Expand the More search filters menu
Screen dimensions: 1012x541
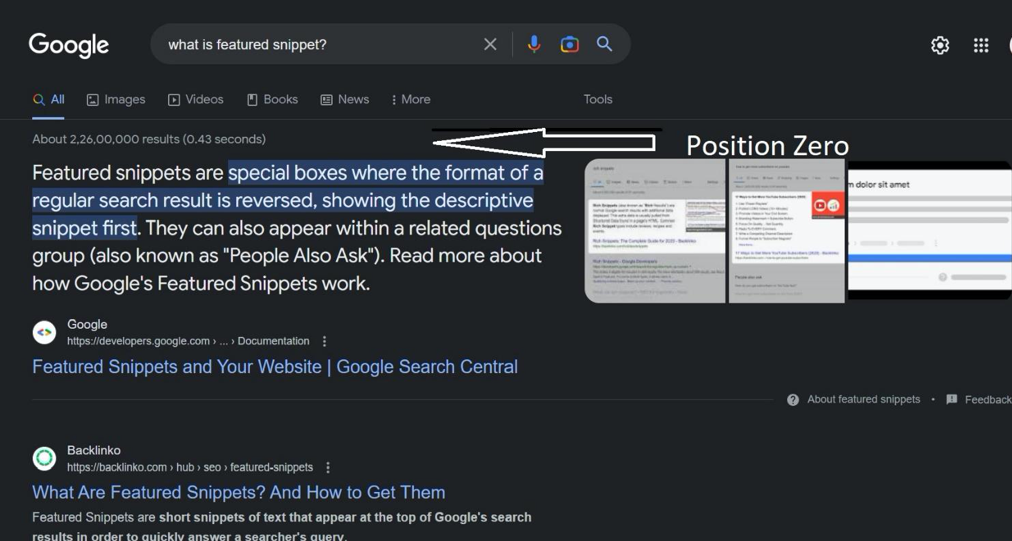click(x=410, y=99)
